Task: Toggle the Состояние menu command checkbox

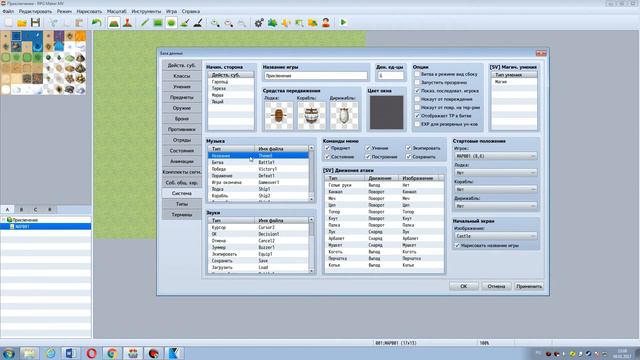Action: [327, 157]
